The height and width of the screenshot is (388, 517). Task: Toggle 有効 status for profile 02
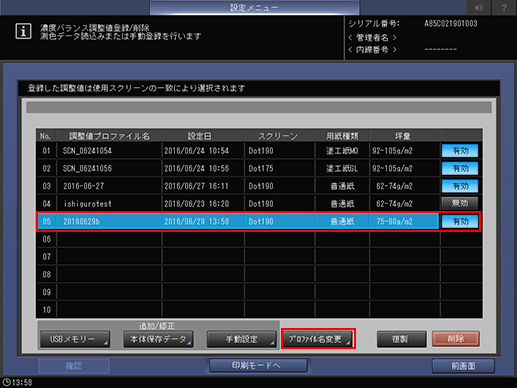460,168
